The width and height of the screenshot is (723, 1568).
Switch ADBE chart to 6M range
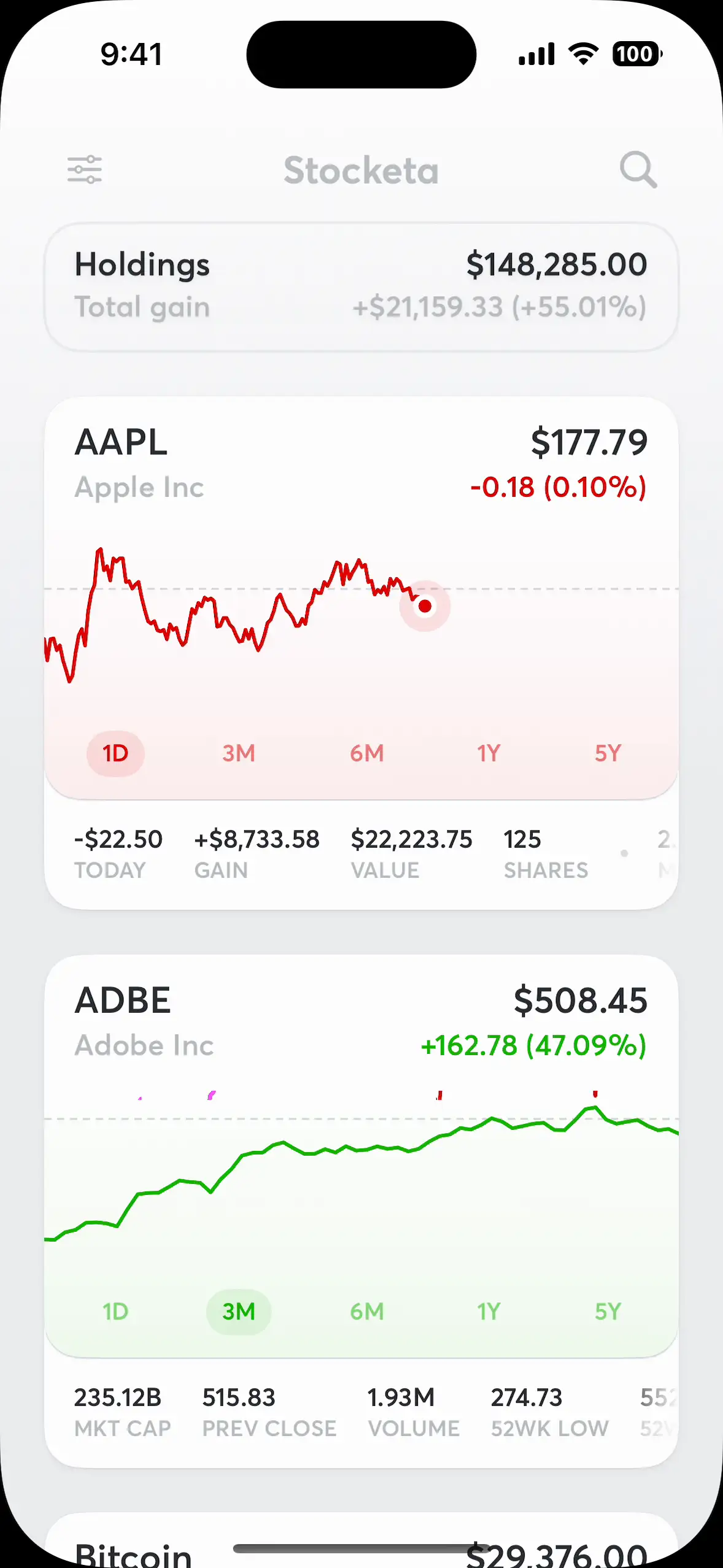(x=367, y=1312)
